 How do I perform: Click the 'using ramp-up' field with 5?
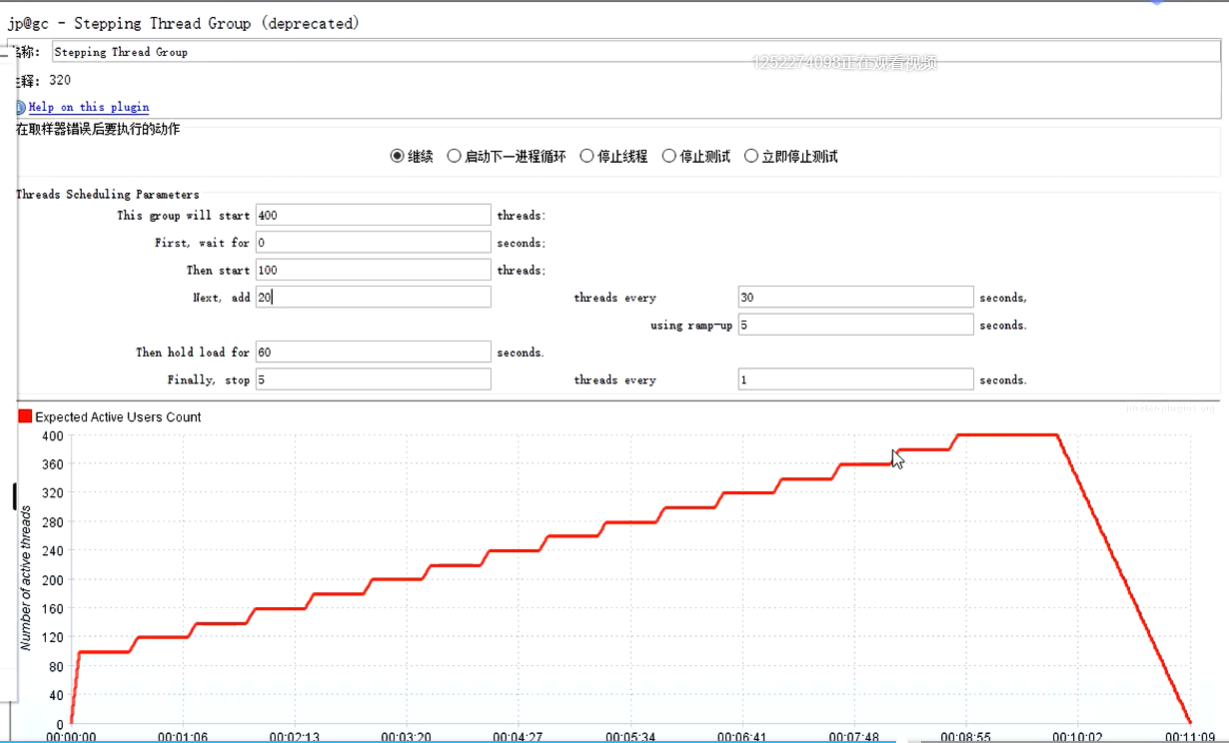pos(856,325)
